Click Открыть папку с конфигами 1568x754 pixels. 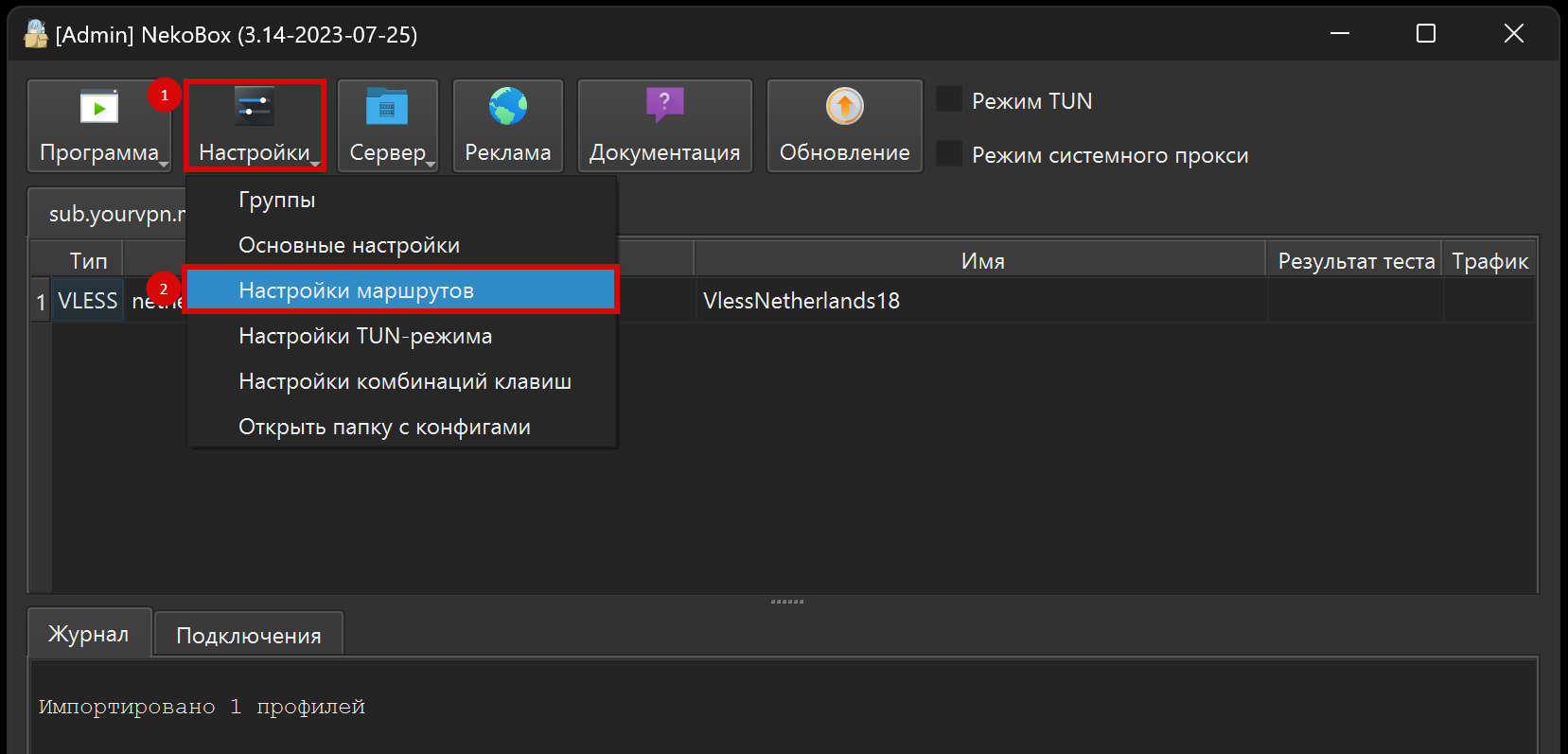pyautogui.click(x=383, y=427)
